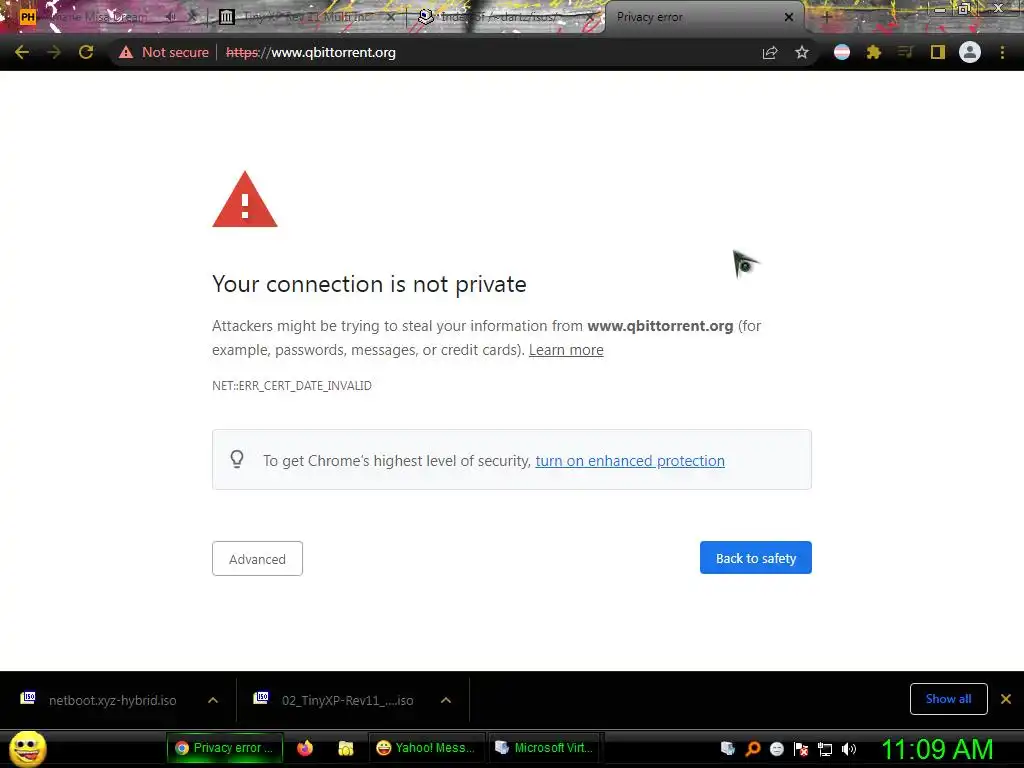Toggle the side panel icon

[938, 52]
